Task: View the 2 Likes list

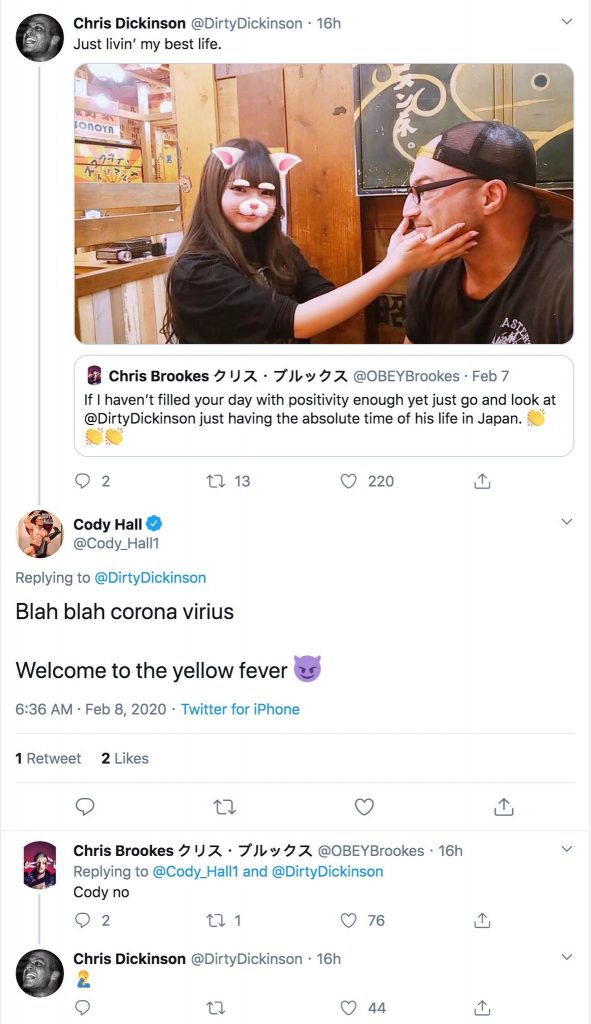Action: point(125,758)
